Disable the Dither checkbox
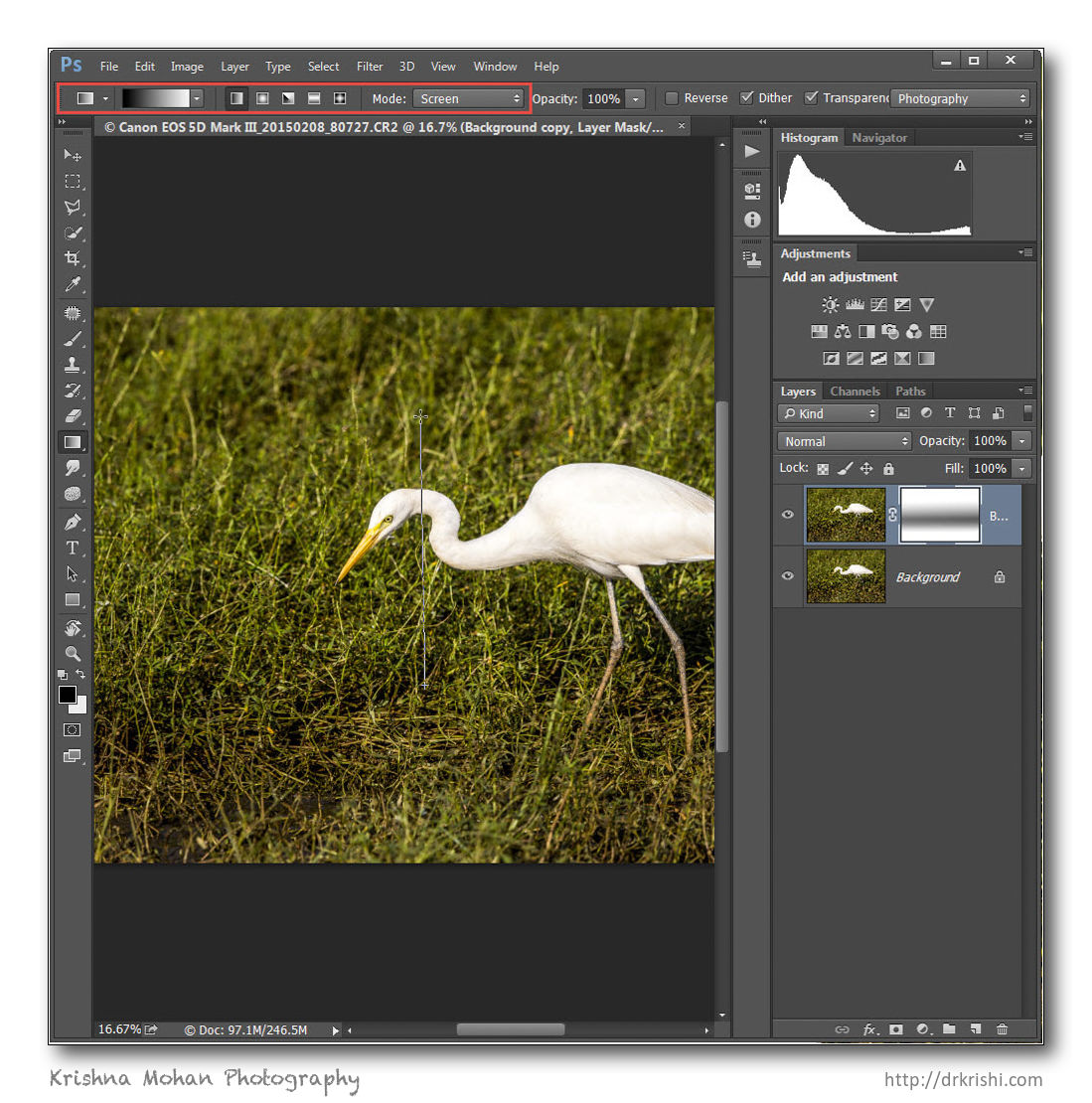 (747, 98)
